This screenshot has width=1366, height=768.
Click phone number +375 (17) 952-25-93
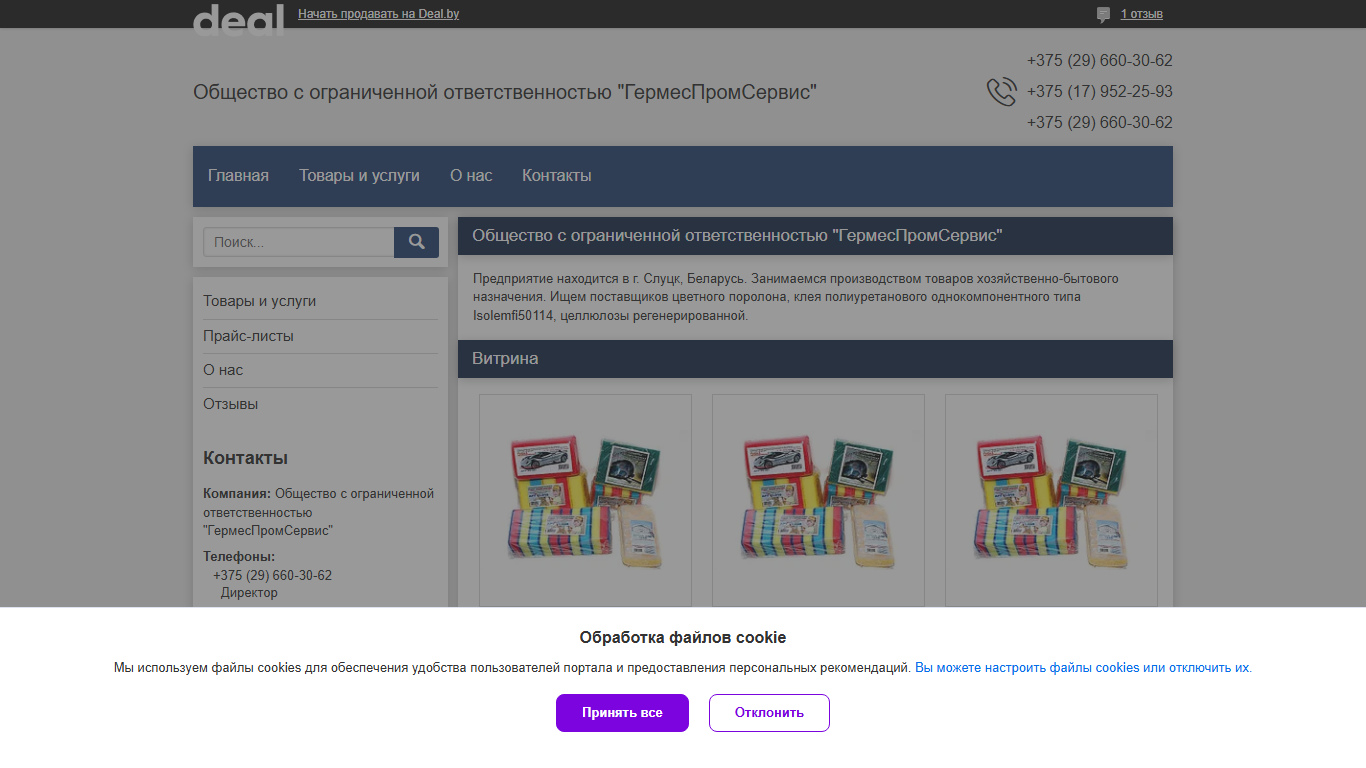coord(1100,92)
